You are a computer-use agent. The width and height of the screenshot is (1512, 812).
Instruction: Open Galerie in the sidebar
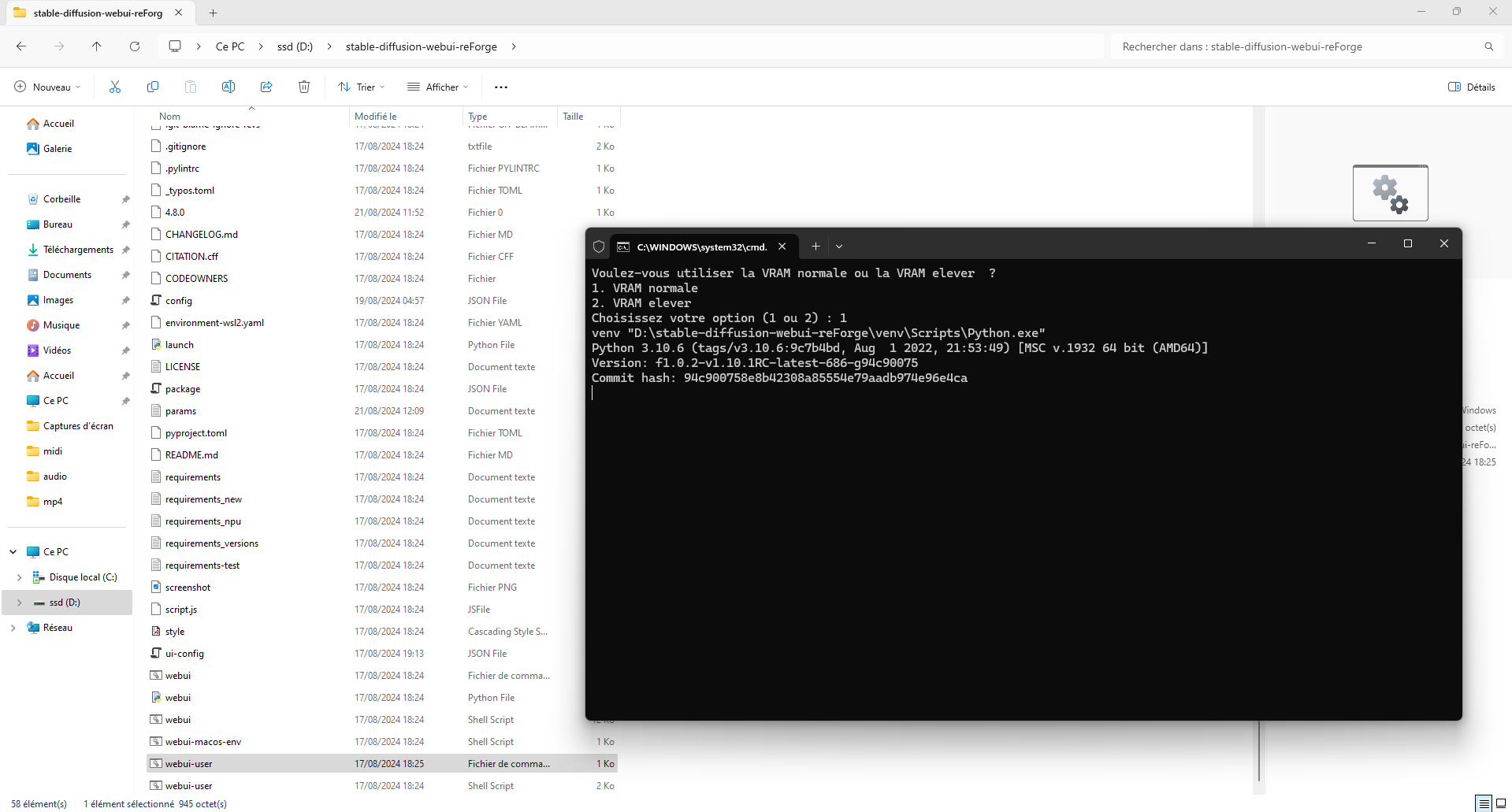click(x=58, y=149)
